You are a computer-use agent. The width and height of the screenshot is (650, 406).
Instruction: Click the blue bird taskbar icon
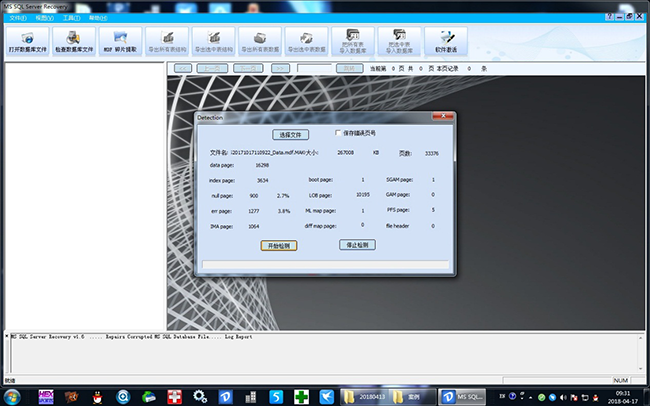tap(327, 397)
